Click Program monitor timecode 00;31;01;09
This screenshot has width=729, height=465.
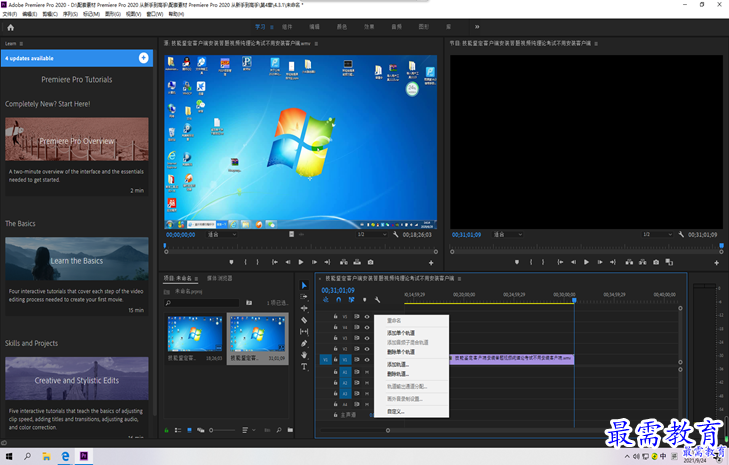[x=466, y=235]
